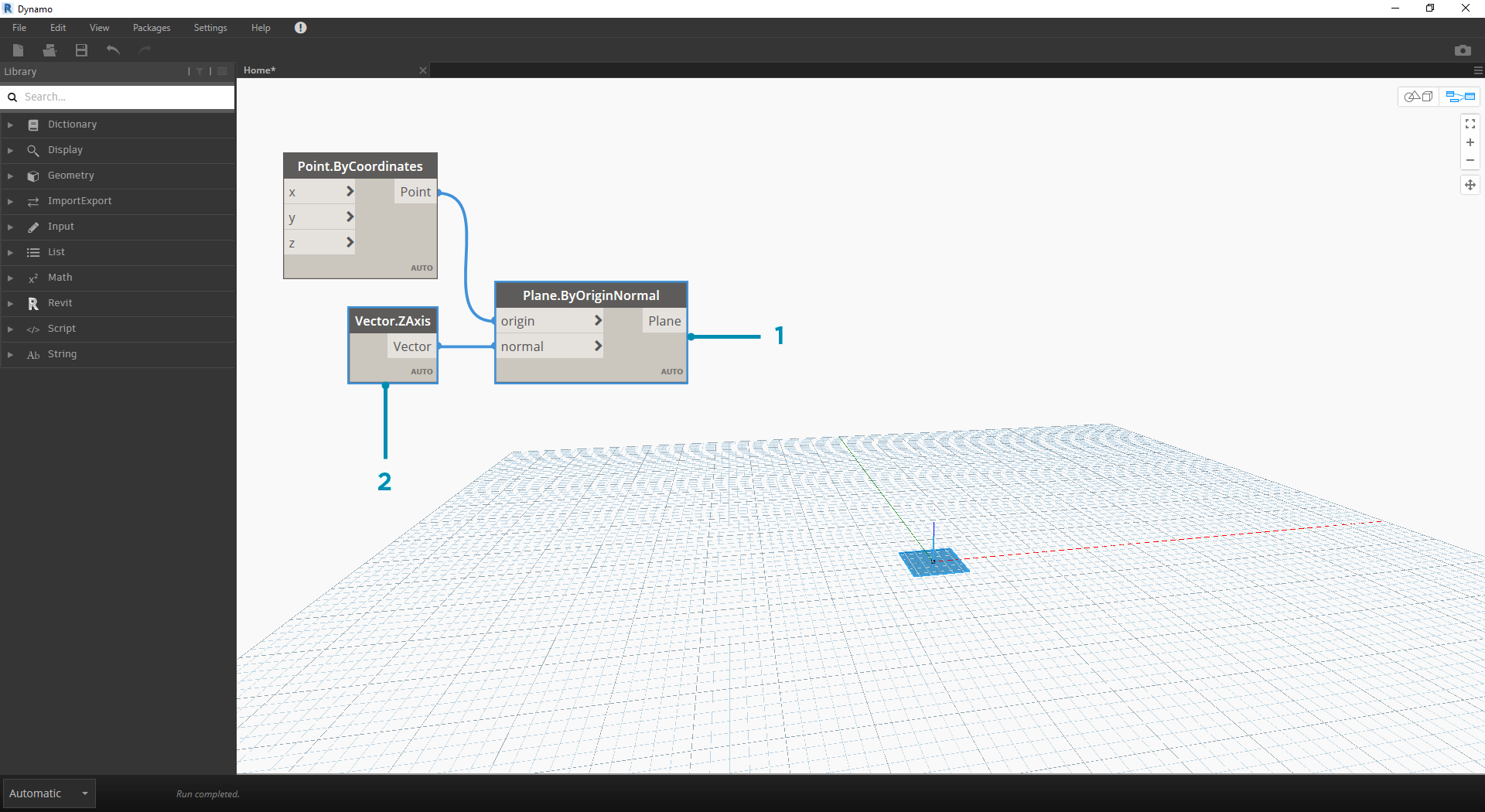Click the New file icon in toolbar
Viewport: 1485px width, 812px height.
coord(19,50)
